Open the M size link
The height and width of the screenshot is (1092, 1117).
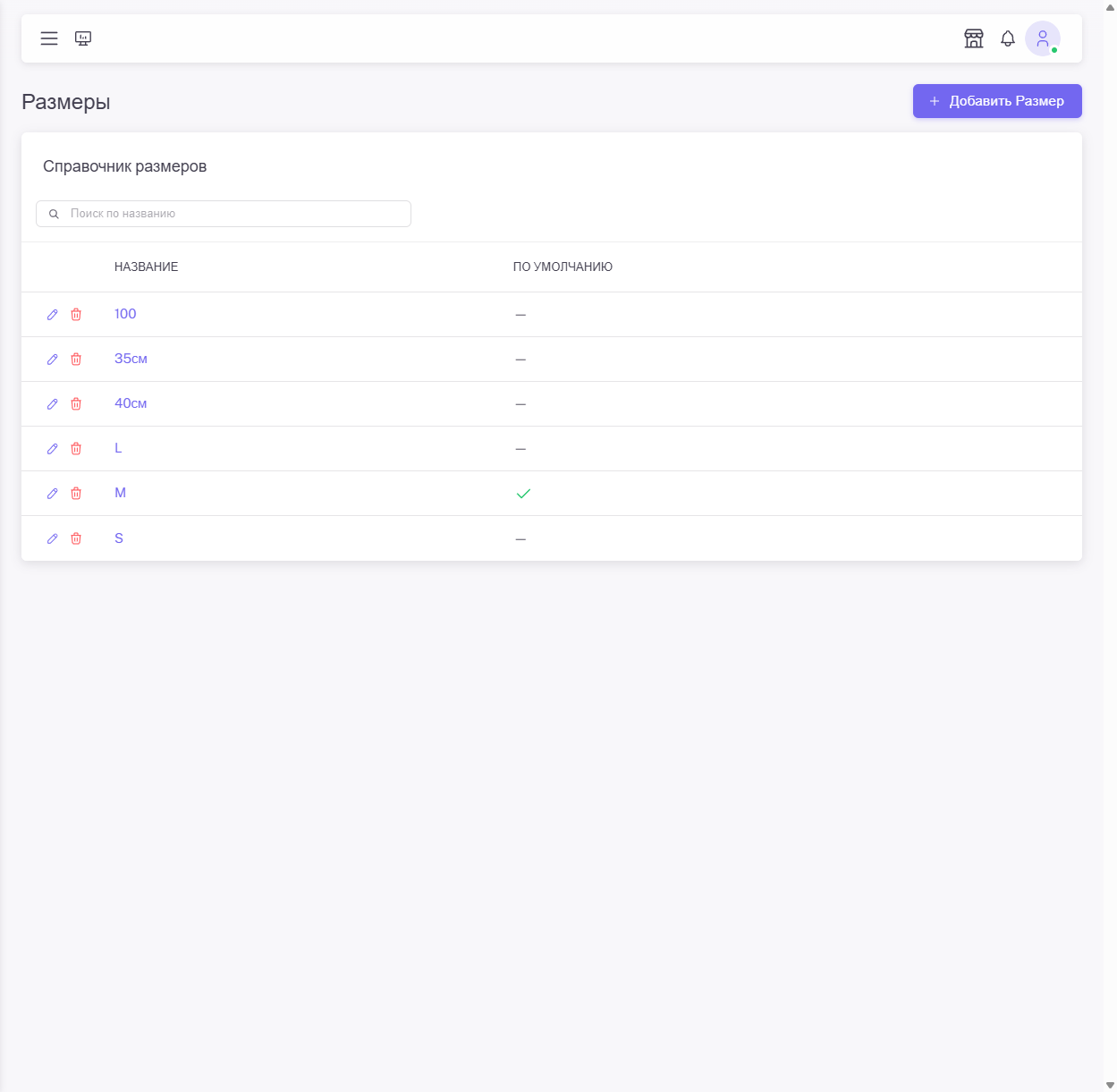click(x=120, y=493)
